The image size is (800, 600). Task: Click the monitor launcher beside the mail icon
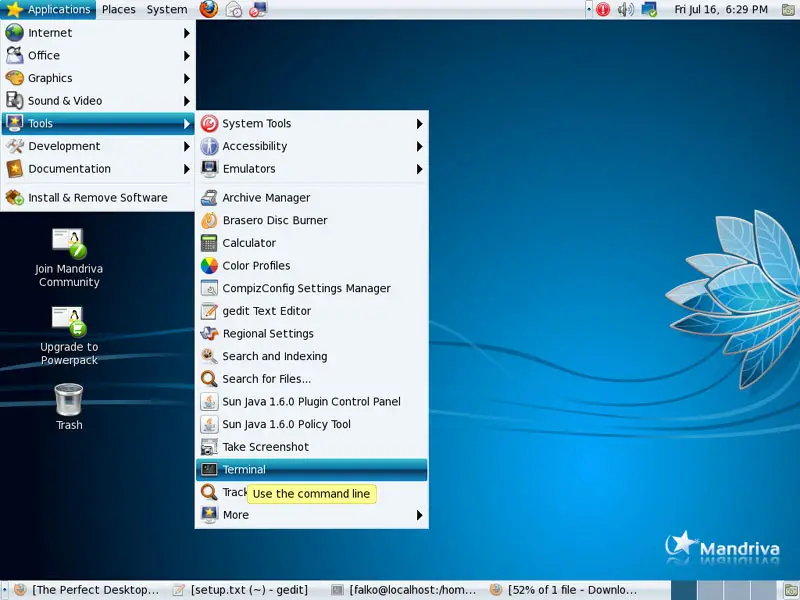tap(258, 9)
